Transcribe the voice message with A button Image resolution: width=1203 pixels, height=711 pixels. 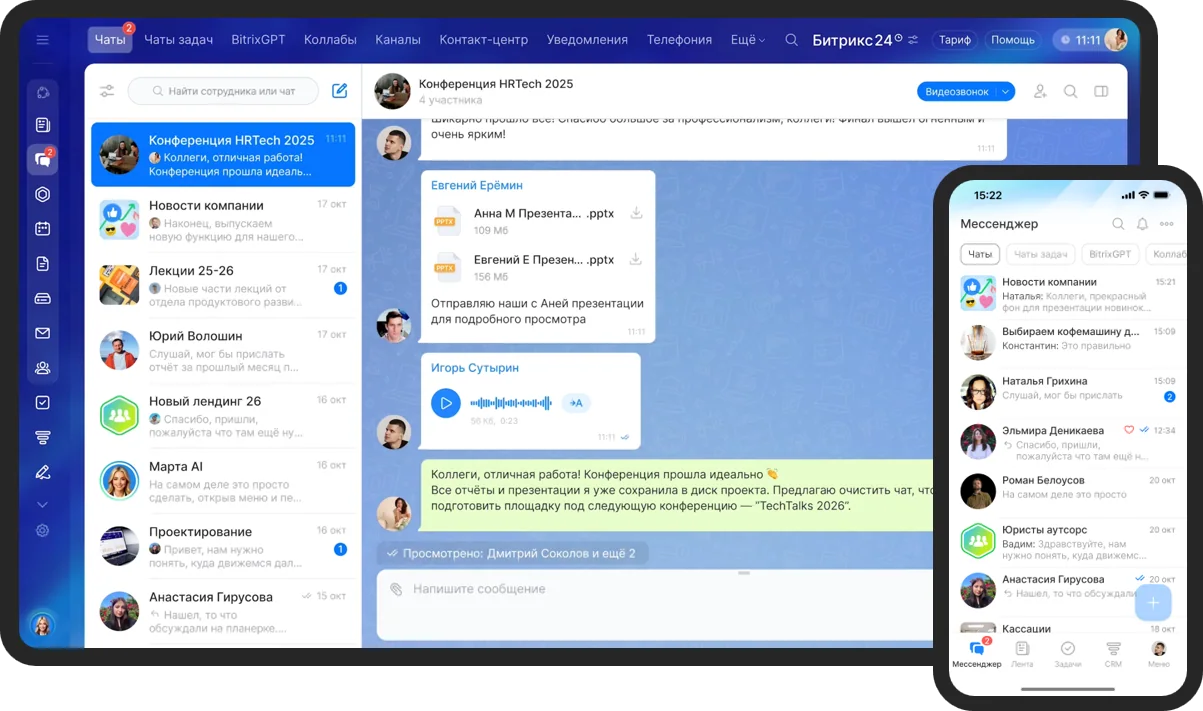pos(576,403)
